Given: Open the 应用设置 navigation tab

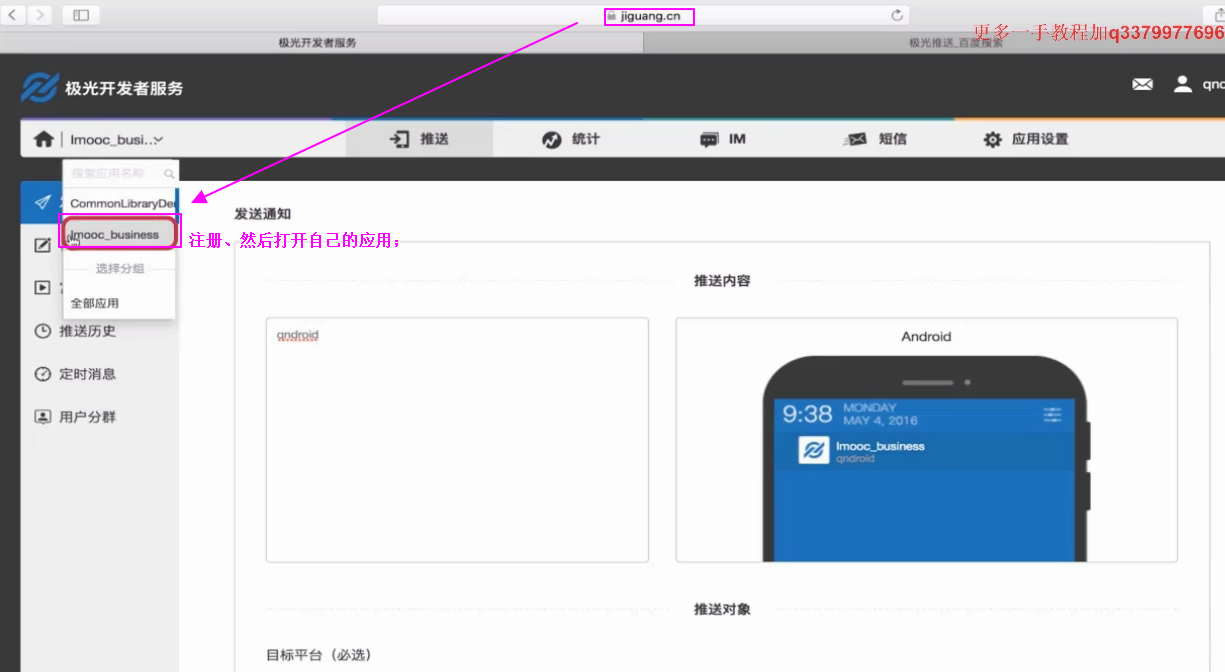Looking at the screenshot, I should 1027,139.
